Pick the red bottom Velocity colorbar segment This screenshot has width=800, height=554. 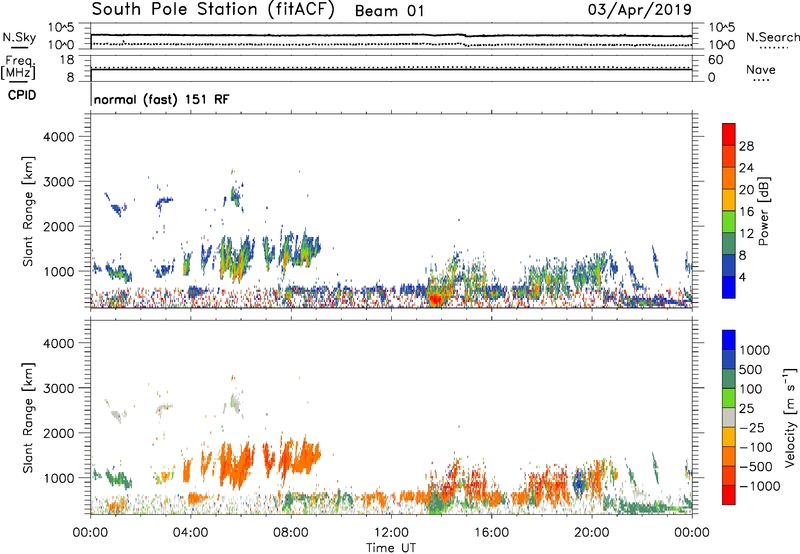(729, 495)
